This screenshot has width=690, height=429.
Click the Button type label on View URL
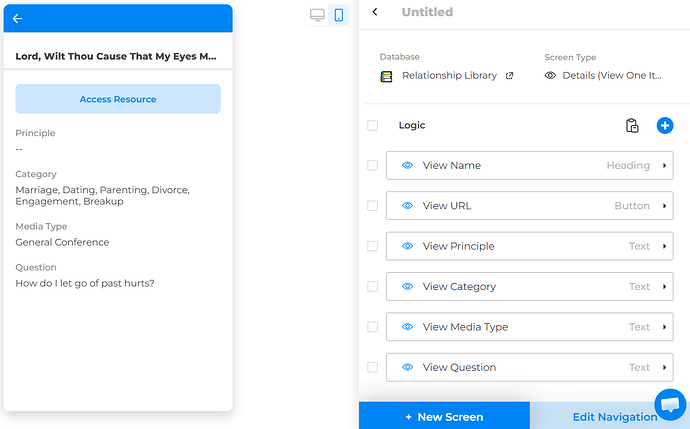(x=632, y=205)
